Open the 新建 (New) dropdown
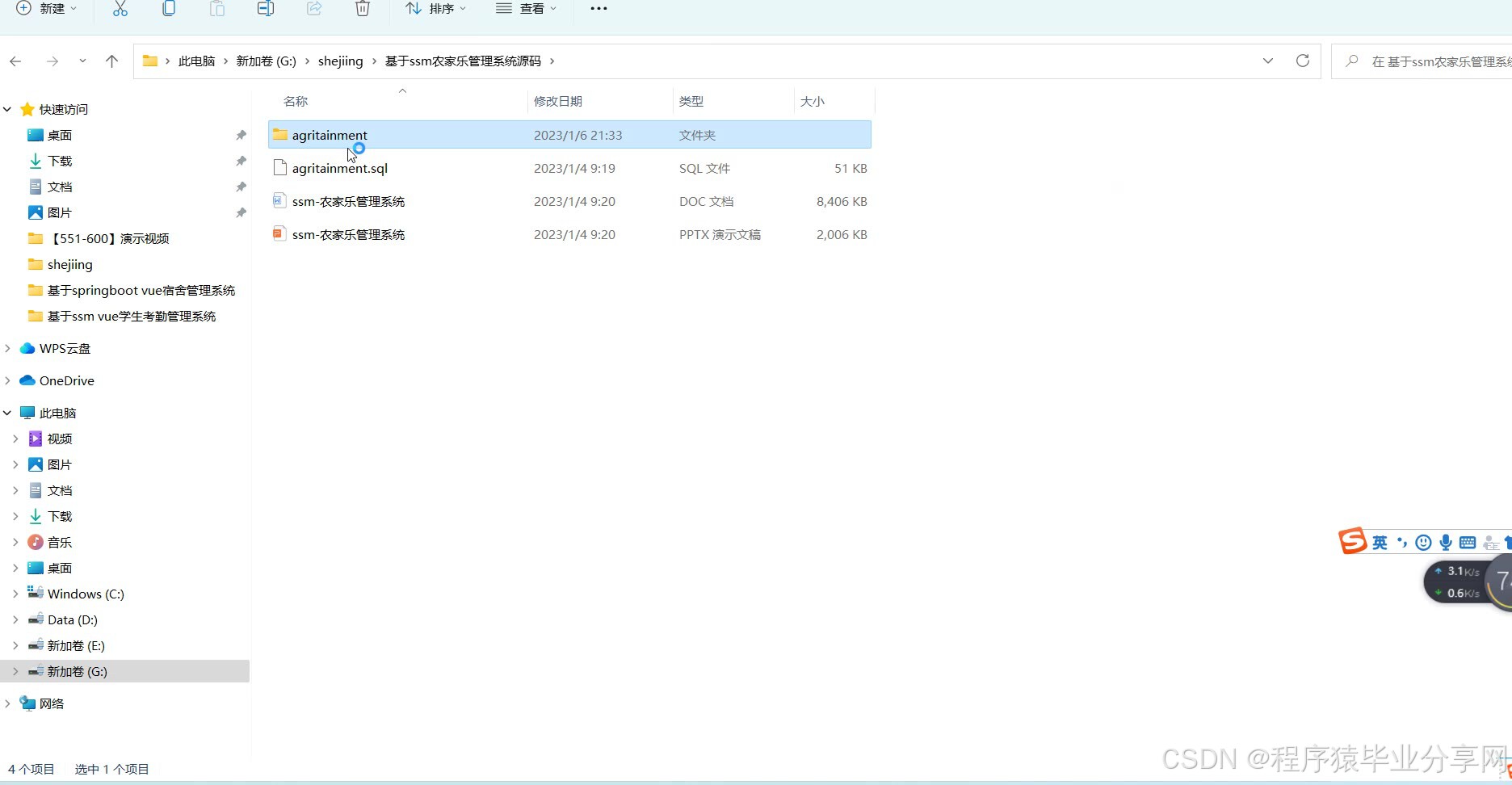Viewport: 1512px width, 785px height. [x=47, y=8]
